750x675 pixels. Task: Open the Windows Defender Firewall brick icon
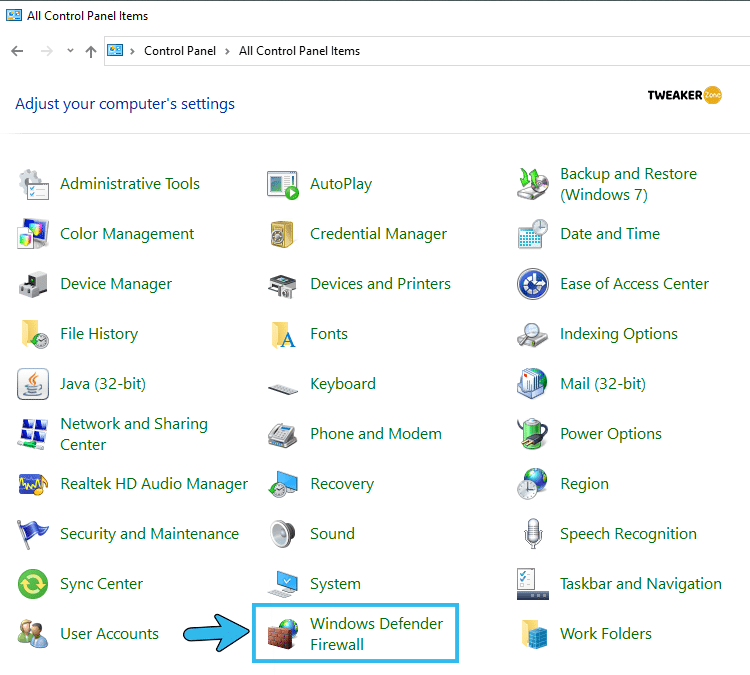point(283,634)
